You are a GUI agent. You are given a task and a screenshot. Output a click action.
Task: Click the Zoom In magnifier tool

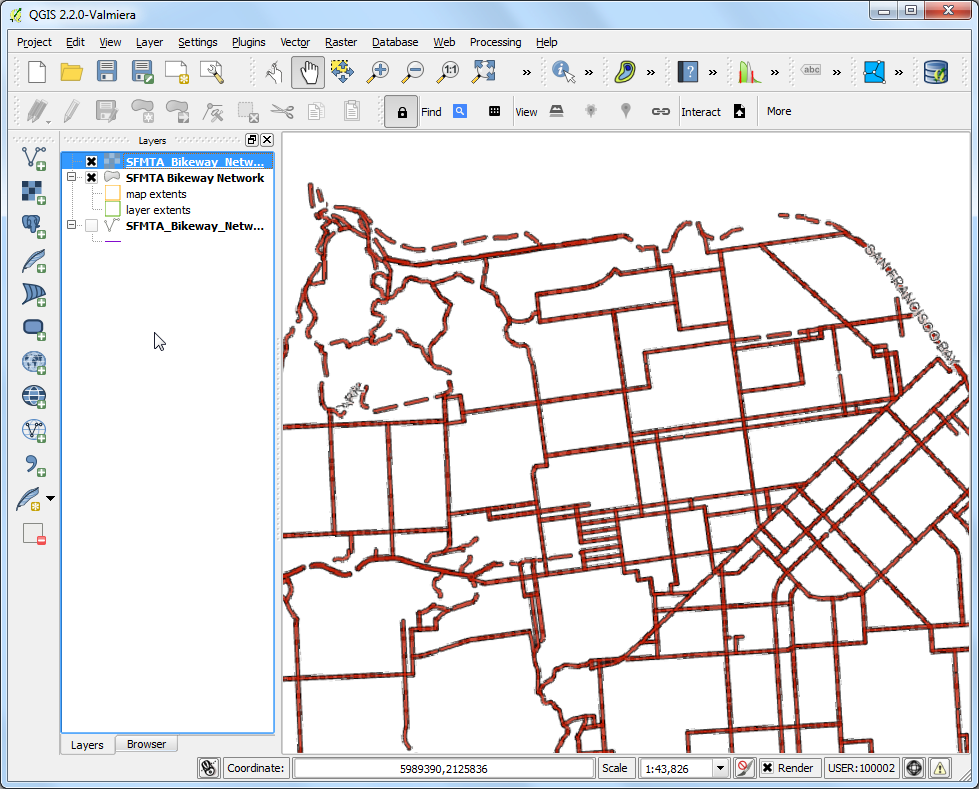[378, 72]
